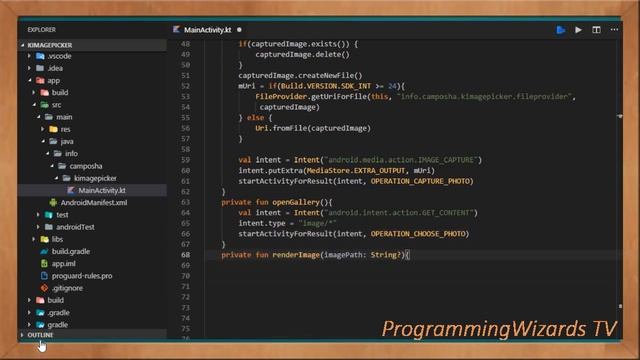Click the Kotlin icon on MainActivity.kt tab
Viewport: 640px width, 360px height.
click(176, 29)
